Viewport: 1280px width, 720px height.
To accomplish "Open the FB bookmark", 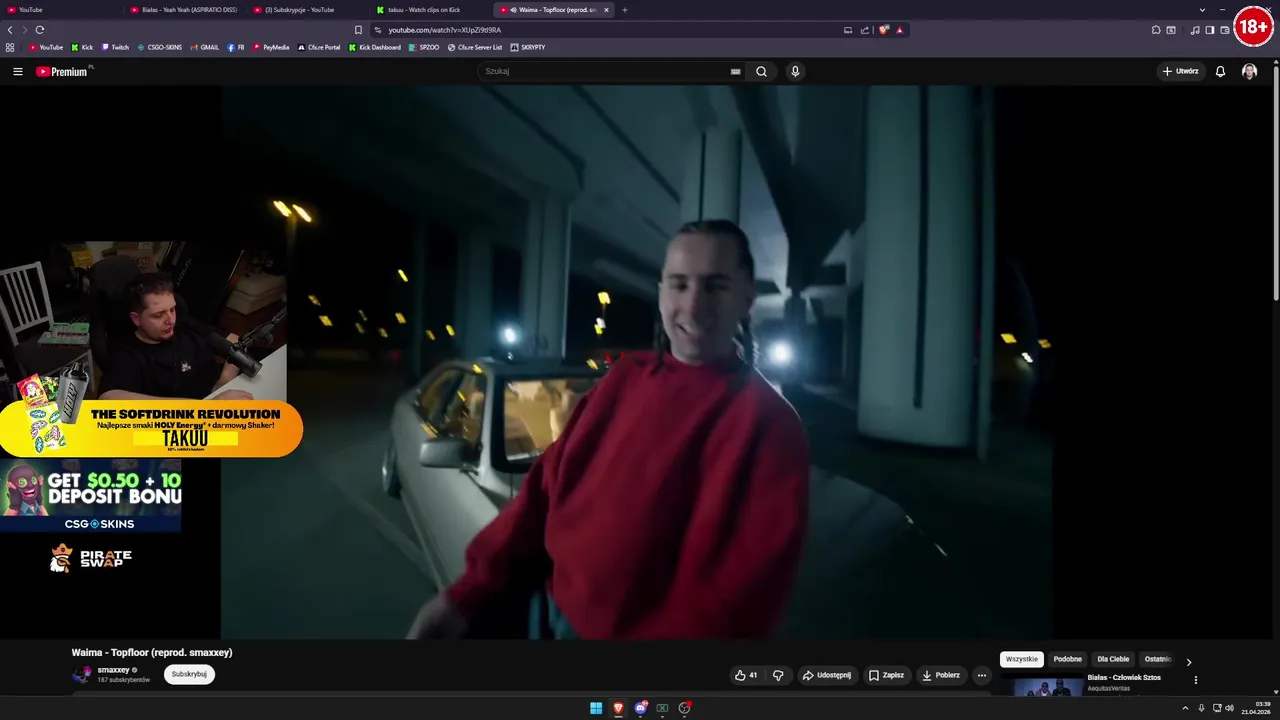I will pos(236,47).
